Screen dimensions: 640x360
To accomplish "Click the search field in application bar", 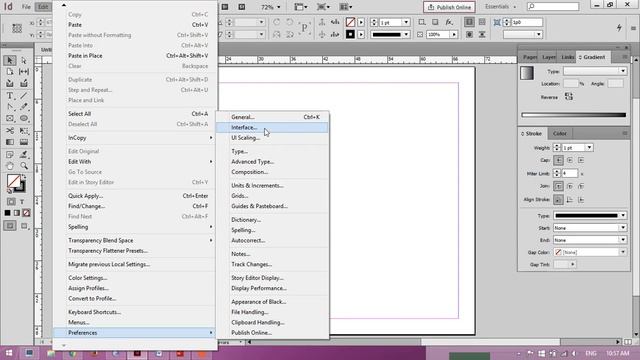I will tap(553, 7).
